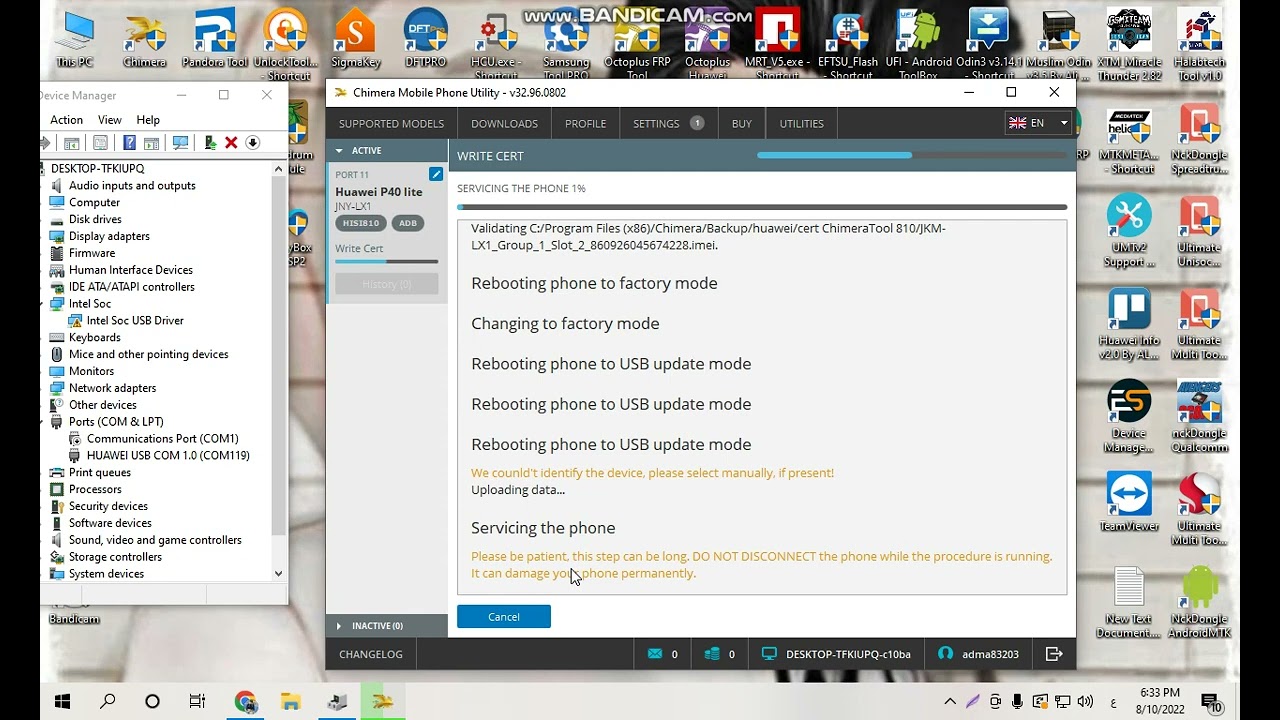Image resolution: width=1280 pixels, height=720 pixels.
Task: Open messages envelope icon in Chimera status bar
Action: pos(655,654)
